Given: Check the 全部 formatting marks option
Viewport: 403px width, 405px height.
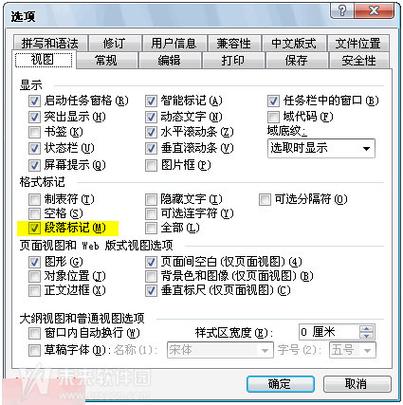Looking at the screenshot, I should click(151, 228).
